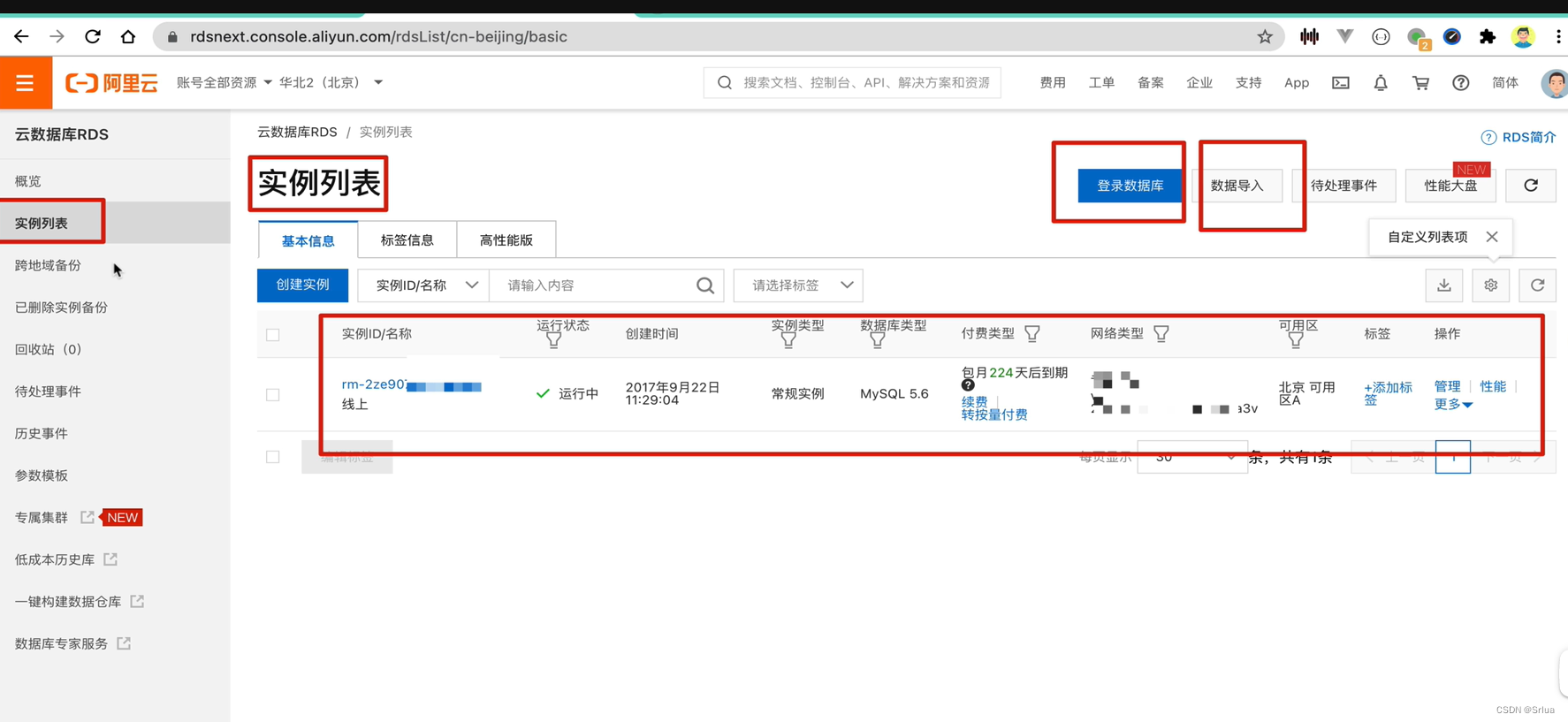
Task: Click the 续费 renew link
Action: pyautogui.click(x=974, y=402)
